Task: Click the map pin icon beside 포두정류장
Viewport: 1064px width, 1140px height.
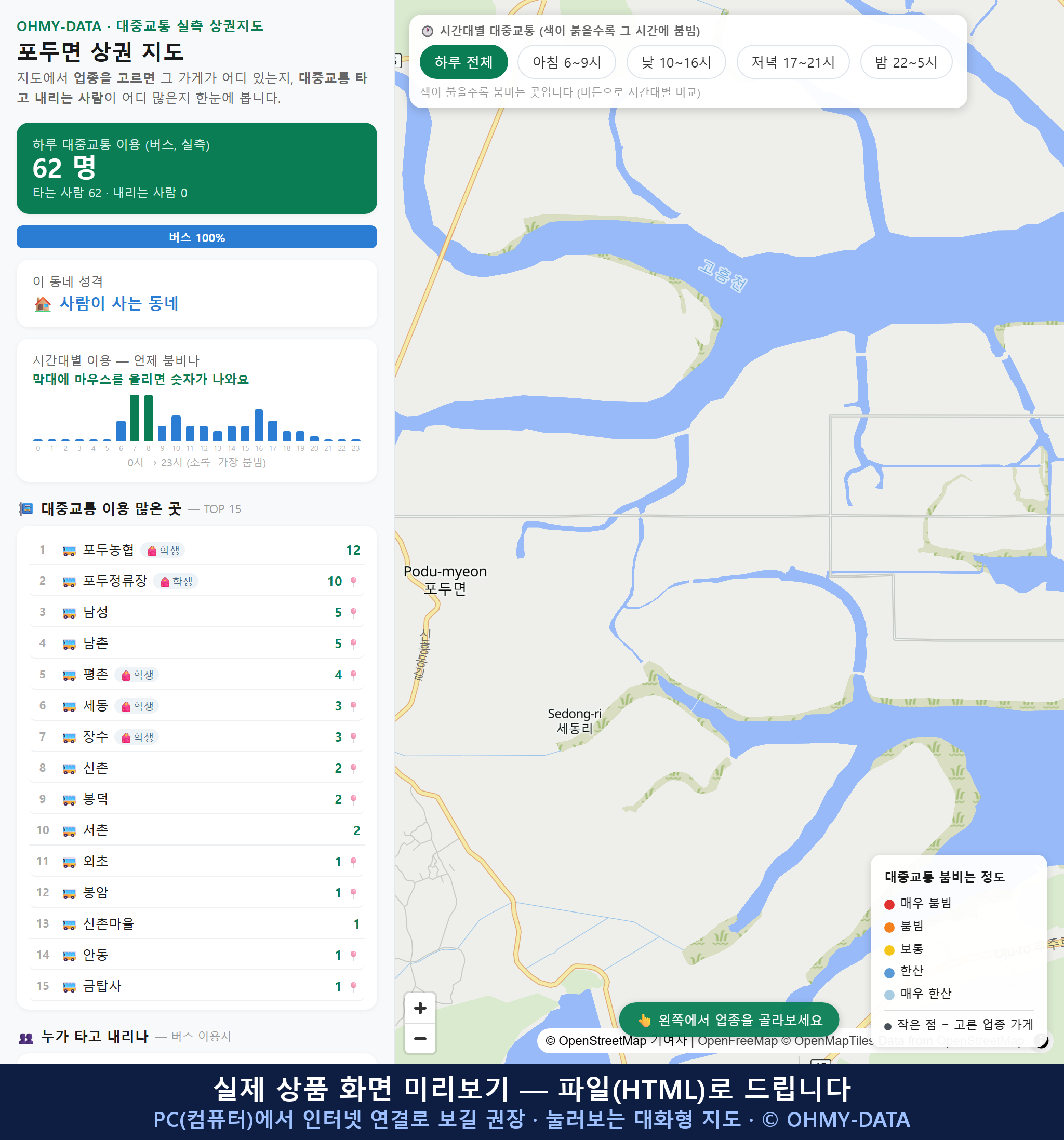Action: [x=353, y=582]
